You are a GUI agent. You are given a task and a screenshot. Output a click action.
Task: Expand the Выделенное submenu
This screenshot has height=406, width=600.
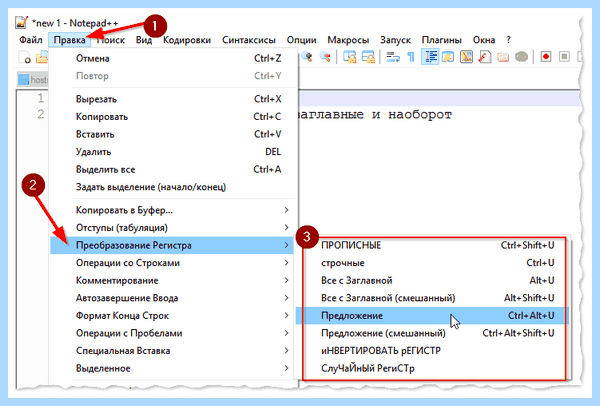[x=174, y=368]
